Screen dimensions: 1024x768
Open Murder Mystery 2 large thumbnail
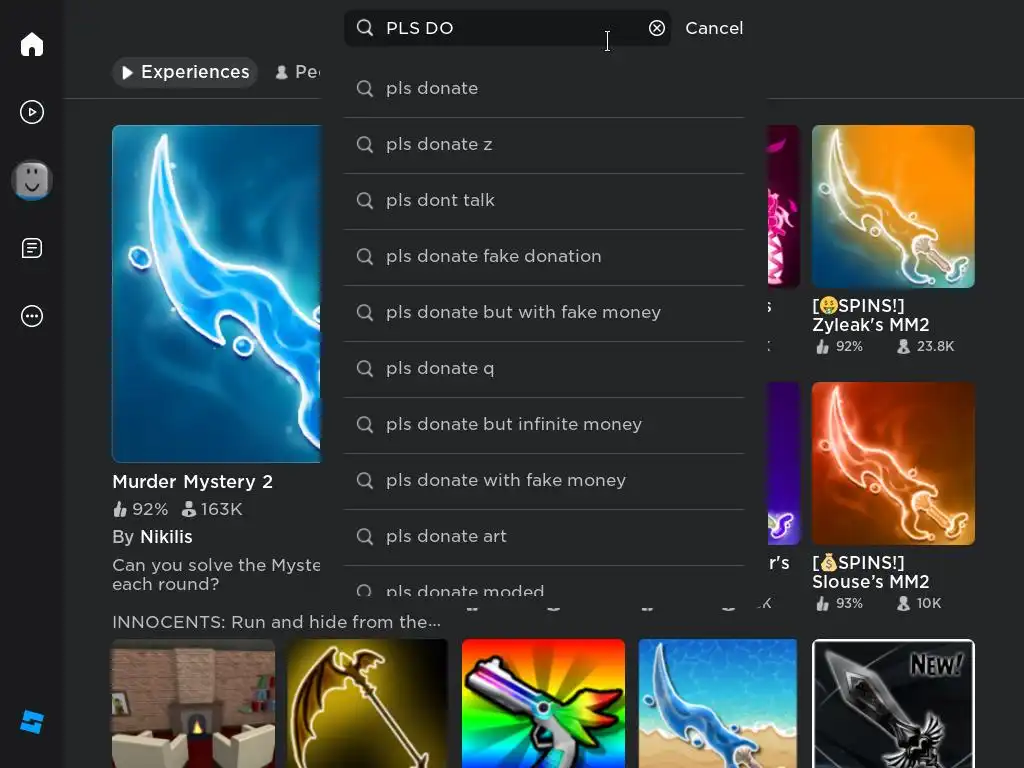point(216,294)
